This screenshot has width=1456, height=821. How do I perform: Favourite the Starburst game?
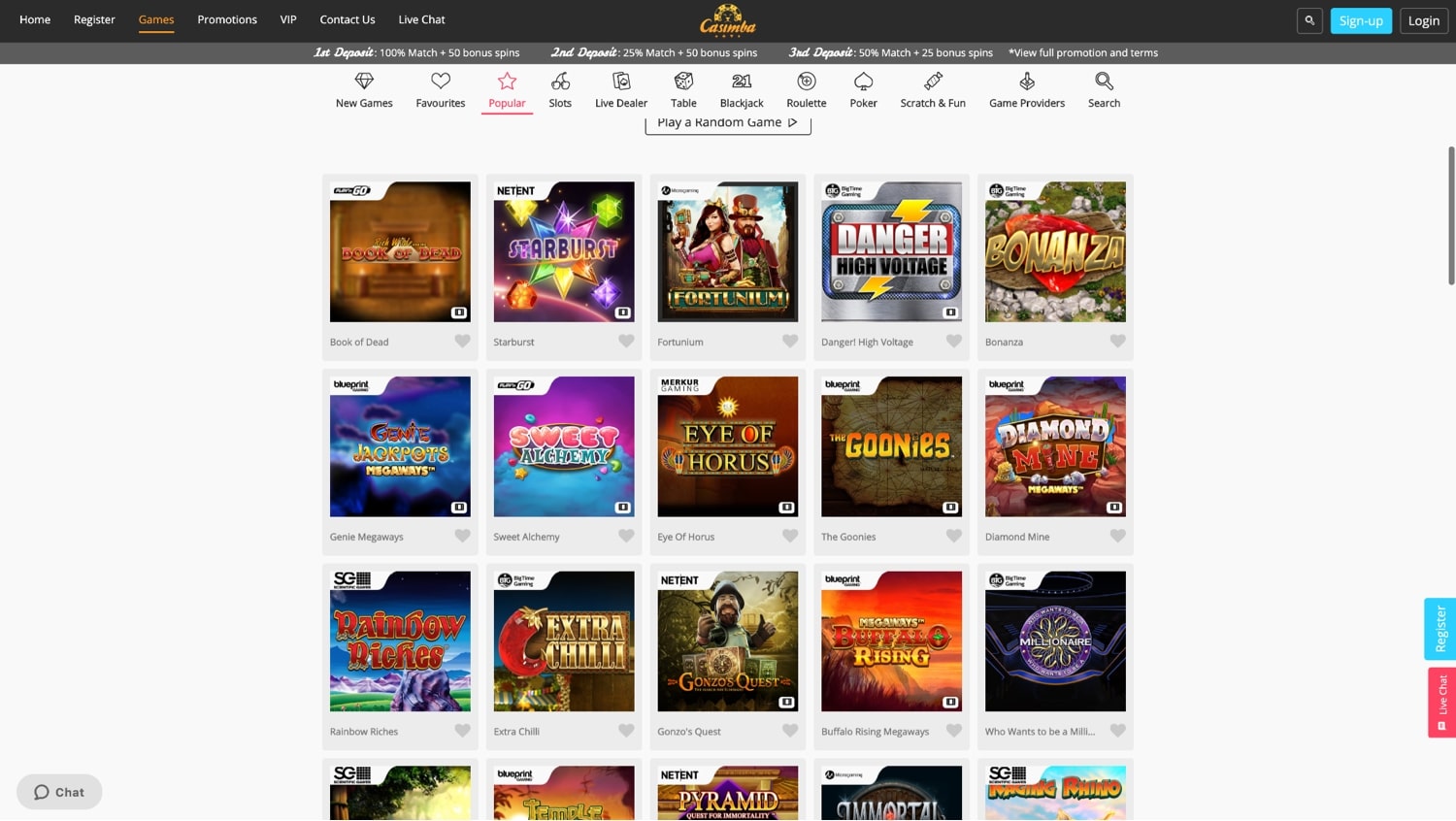[x=626, y=342]
